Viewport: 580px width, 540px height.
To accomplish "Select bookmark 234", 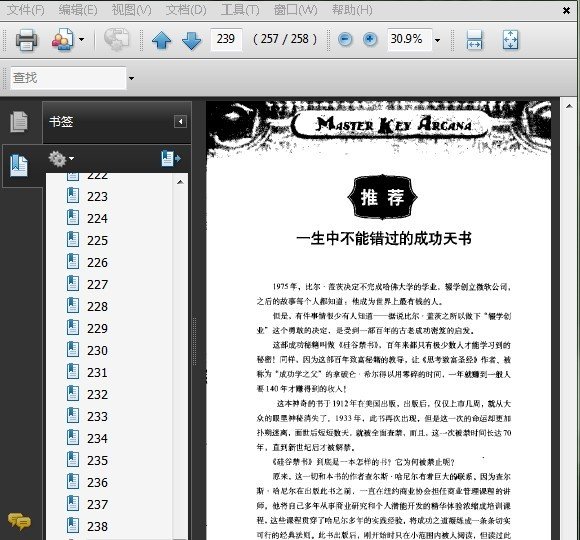I will tap(98, 439).
